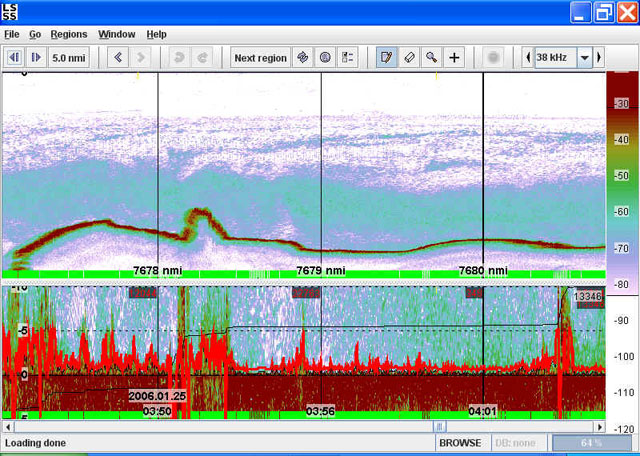Click the dB color scale bar
Viewport: 640px width, 456px height.
point(619,180)
